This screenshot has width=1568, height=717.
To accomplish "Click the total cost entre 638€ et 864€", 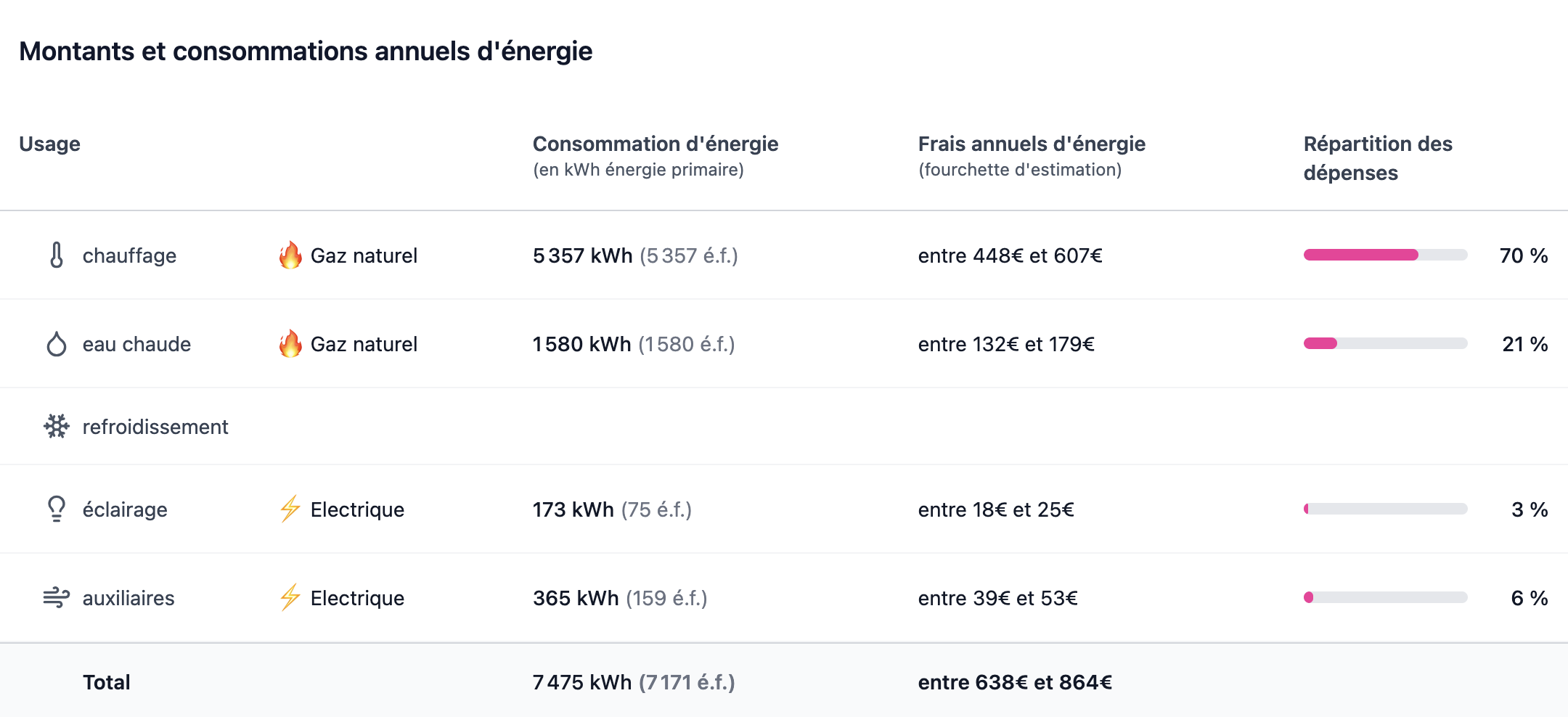I will pos(1014,682).
